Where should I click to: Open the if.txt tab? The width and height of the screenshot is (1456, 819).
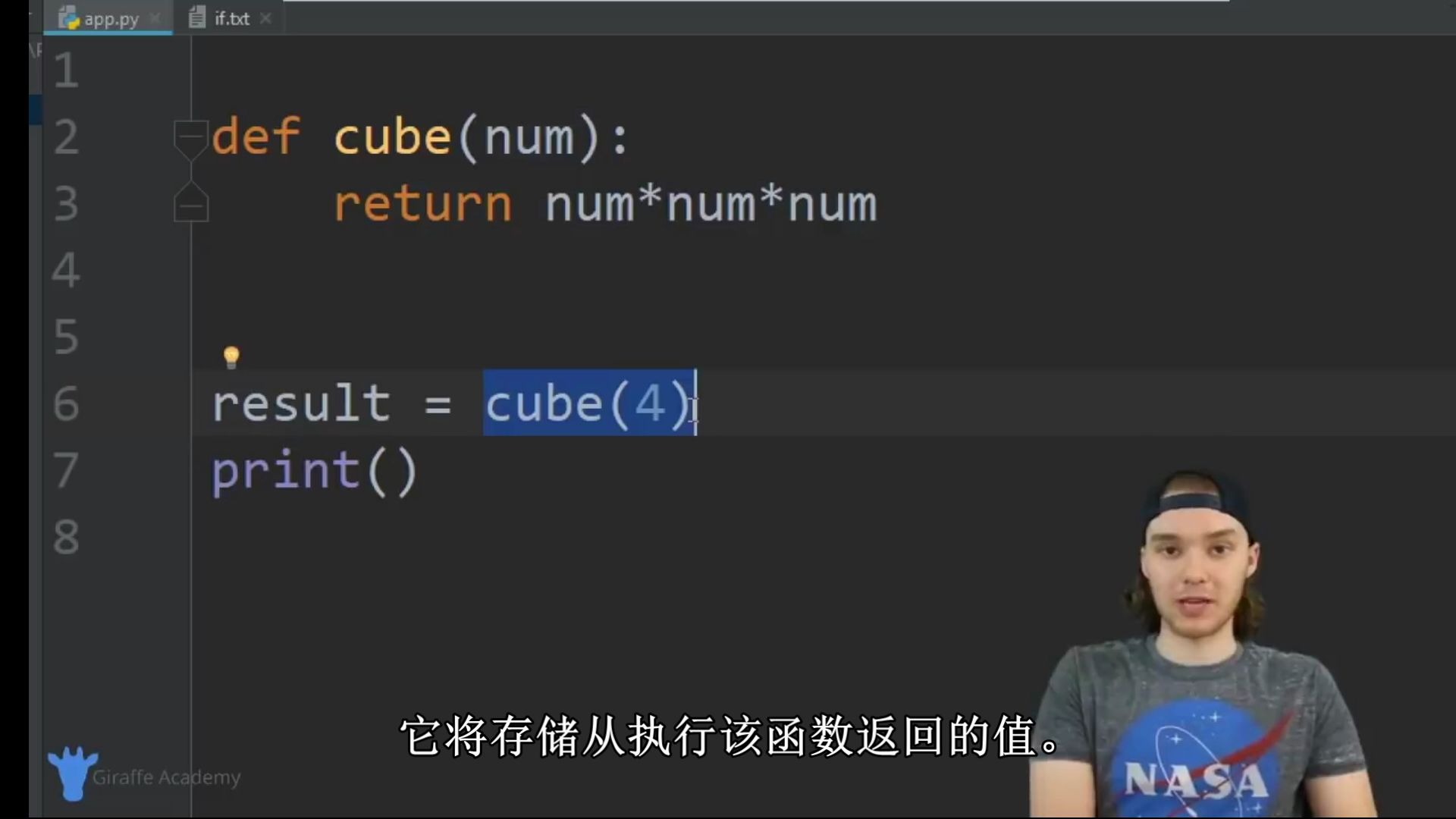click(x=231, y=18)
